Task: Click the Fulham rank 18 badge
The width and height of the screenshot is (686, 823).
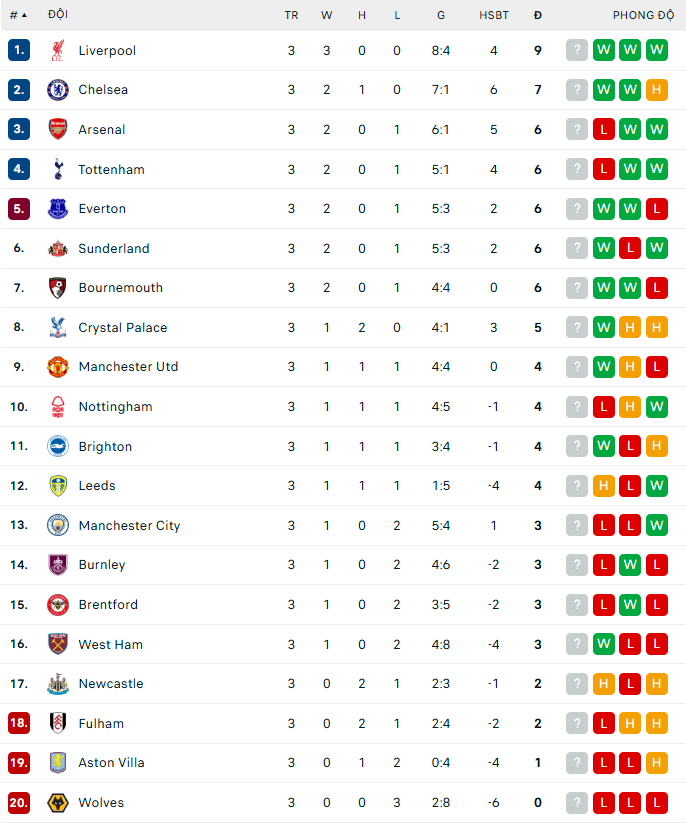Action: pos(19,723)
